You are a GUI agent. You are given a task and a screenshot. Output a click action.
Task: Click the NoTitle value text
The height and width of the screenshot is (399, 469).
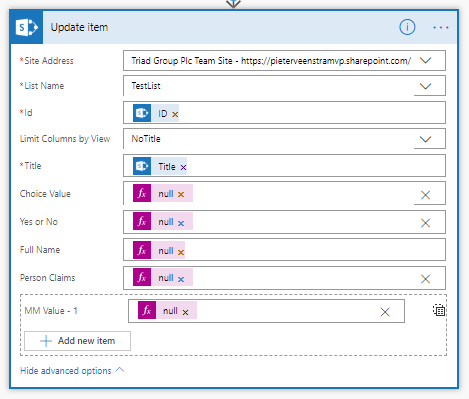(x=146, y=139)
